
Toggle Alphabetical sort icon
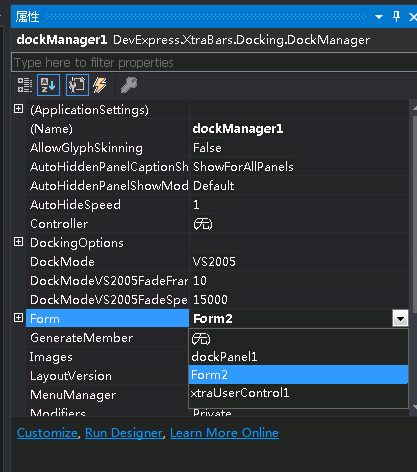point(48,85)
